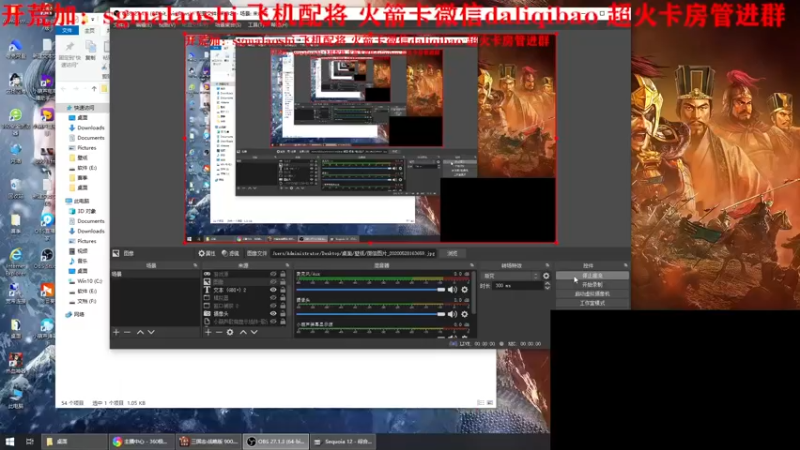Go up one folder level in File Explorer
Viewport: 800px width, 450px height.
[x=94, y=88]
